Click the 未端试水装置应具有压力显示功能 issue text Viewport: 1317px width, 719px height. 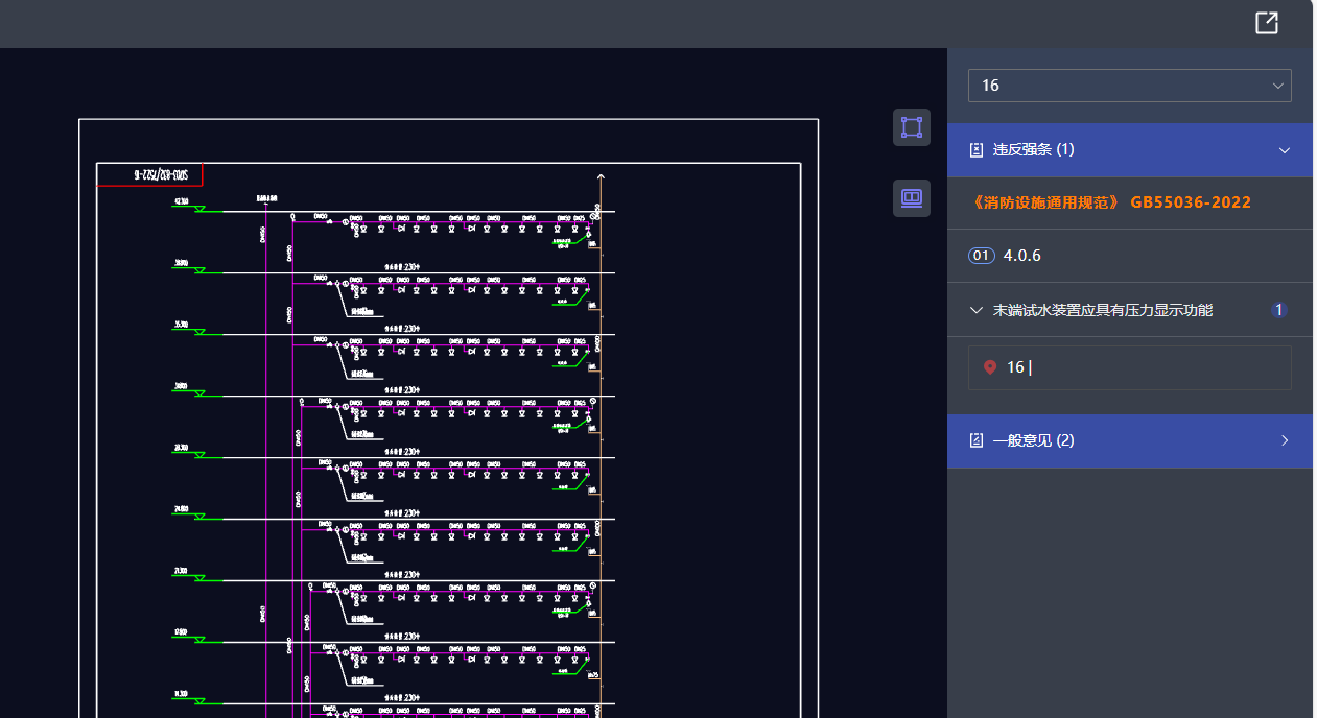(x=1102, y=311)
